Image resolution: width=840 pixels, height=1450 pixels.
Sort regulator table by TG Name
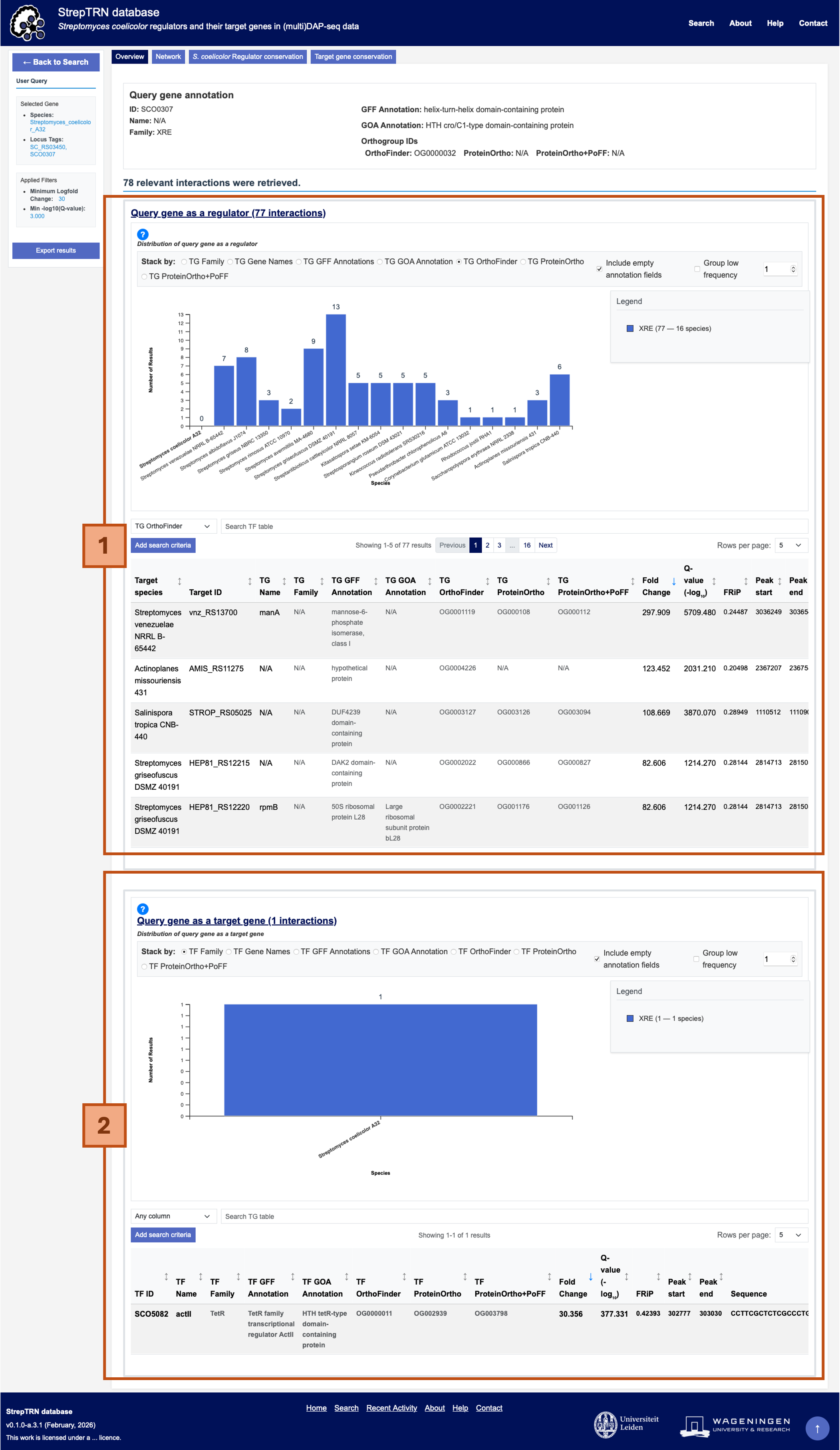[x=284, y=581]
